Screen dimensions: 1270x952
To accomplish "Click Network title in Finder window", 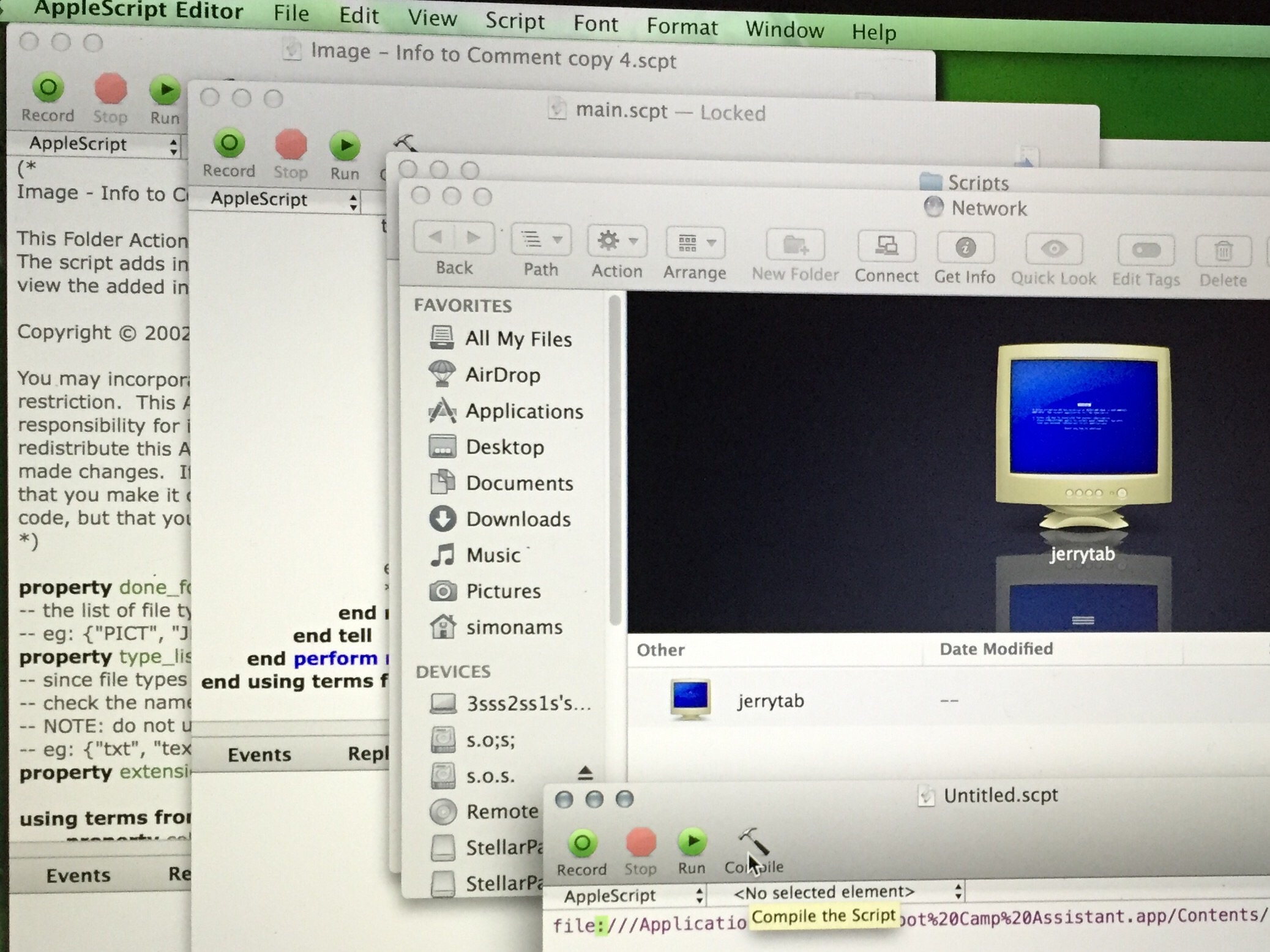I will click(988, 209).
